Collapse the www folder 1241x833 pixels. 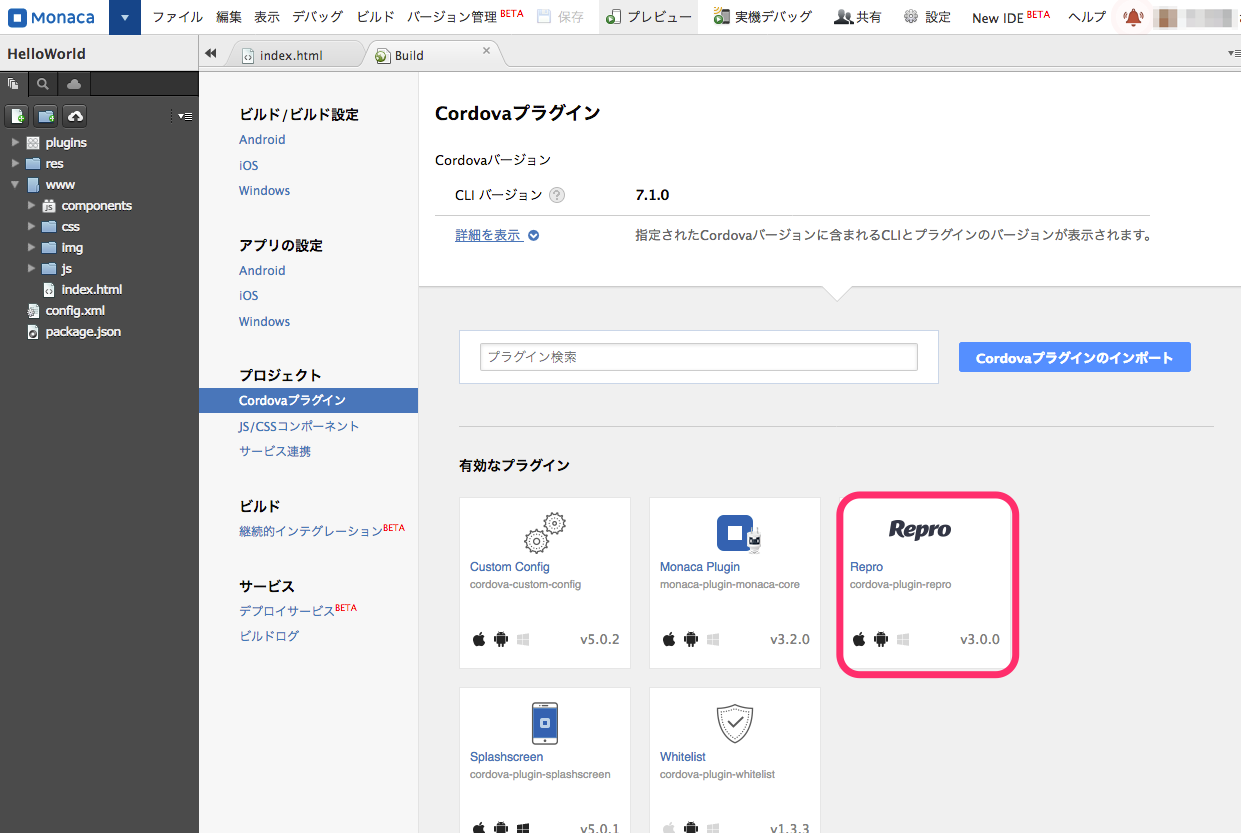point(15,184)
